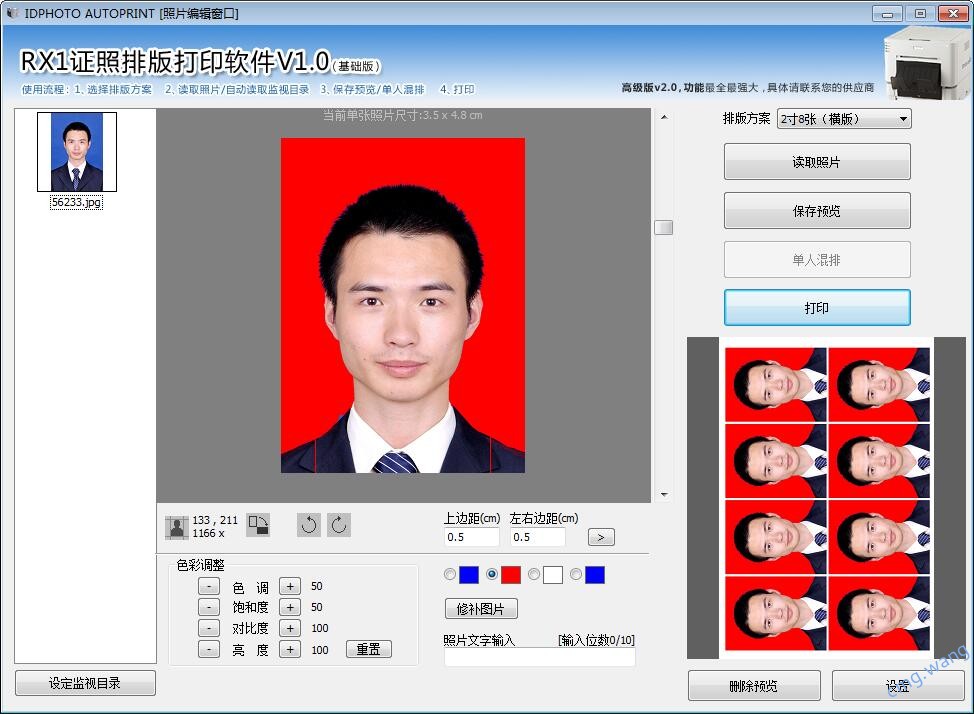The width and height of the screenshot is (974, 714).
Task: Select the white background radio button
Action: [x=534, y=575]
